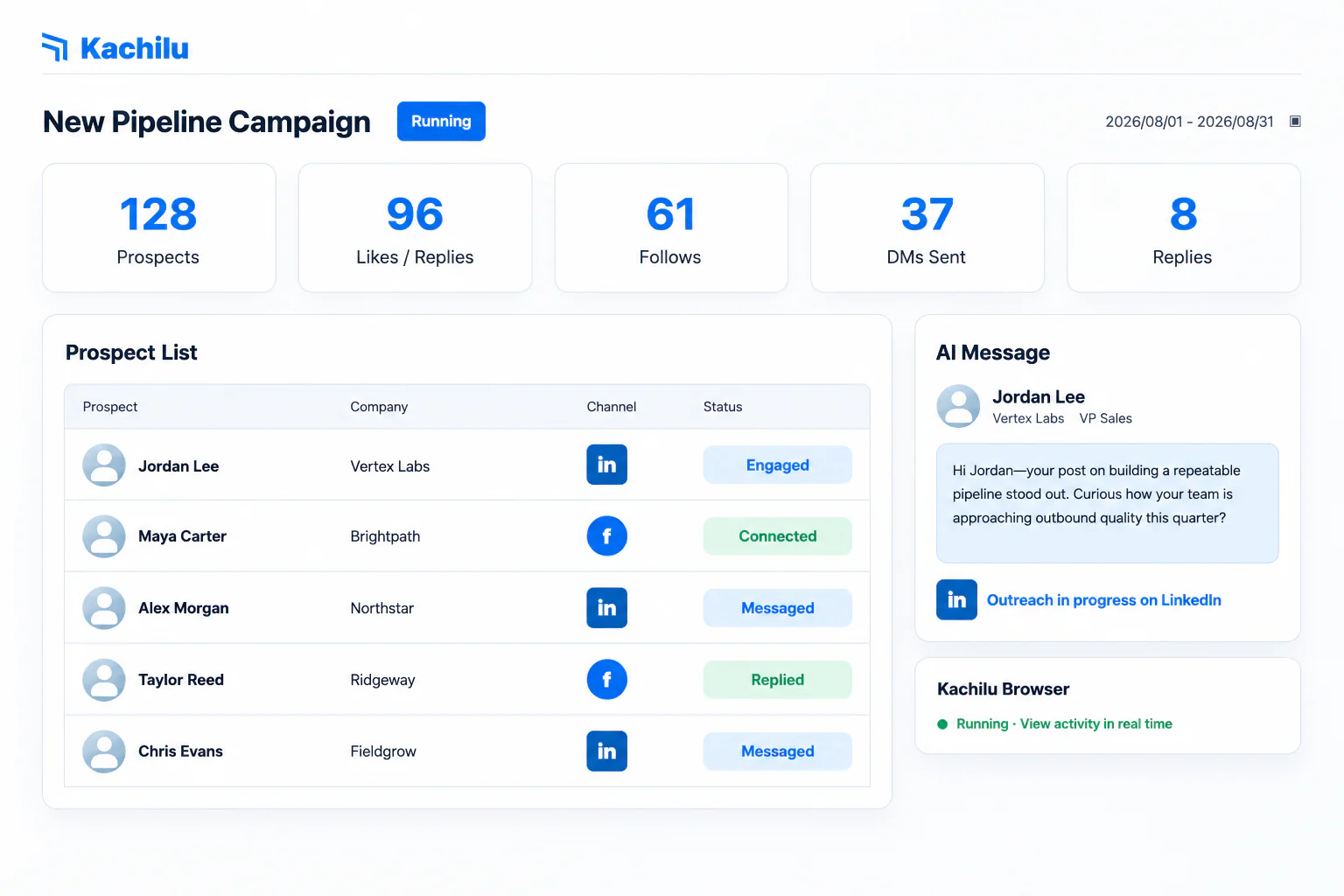Image resolution: width=1344 pixels, height=896 pixels.
Task: Click Facebook icon in Maya Carter row
Action: (x=606, y=535)
